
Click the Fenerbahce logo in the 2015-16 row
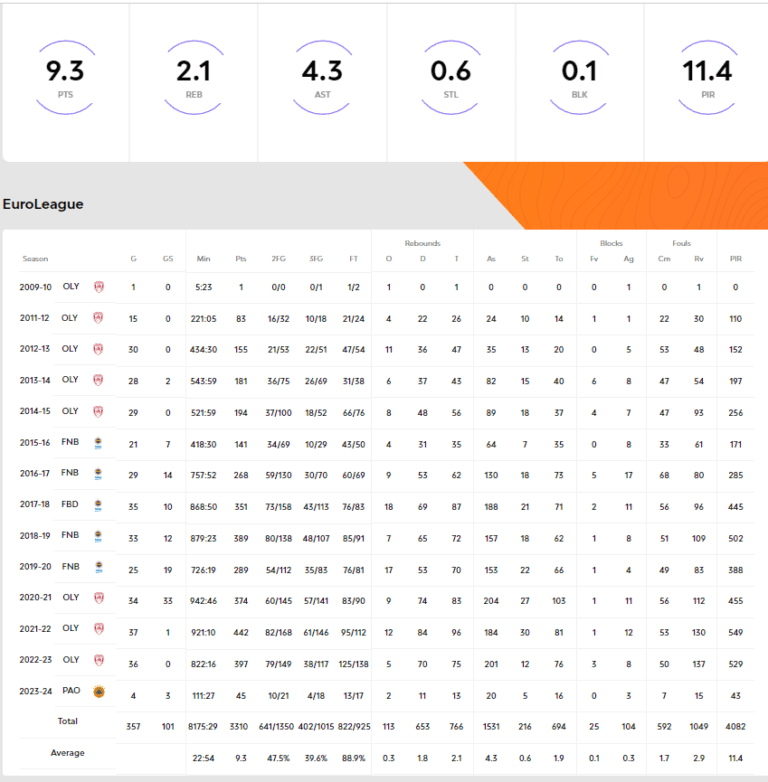point(98,442)
